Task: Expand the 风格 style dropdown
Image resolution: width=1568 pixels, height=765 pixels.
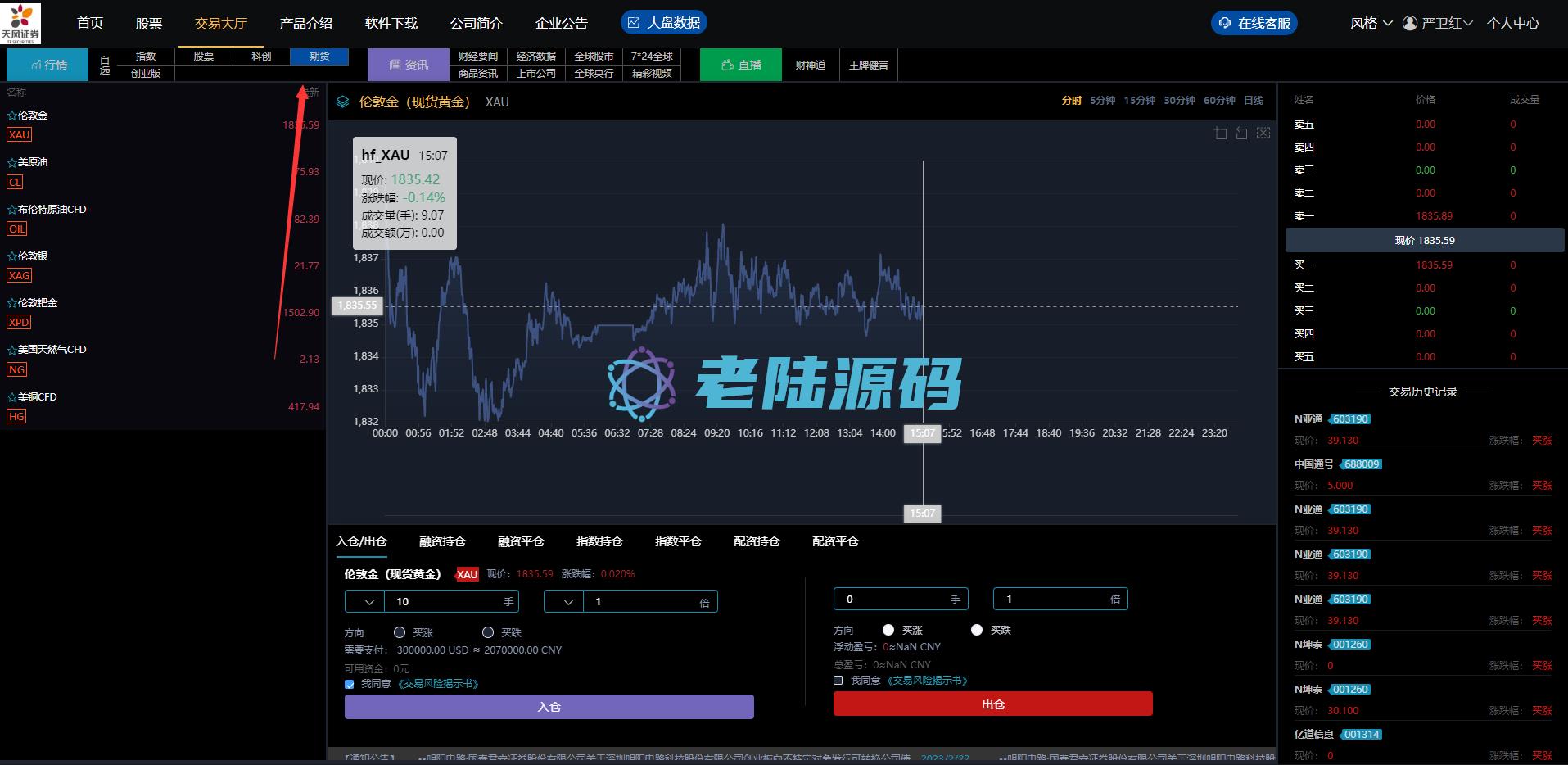Action: pos(1371,24)
